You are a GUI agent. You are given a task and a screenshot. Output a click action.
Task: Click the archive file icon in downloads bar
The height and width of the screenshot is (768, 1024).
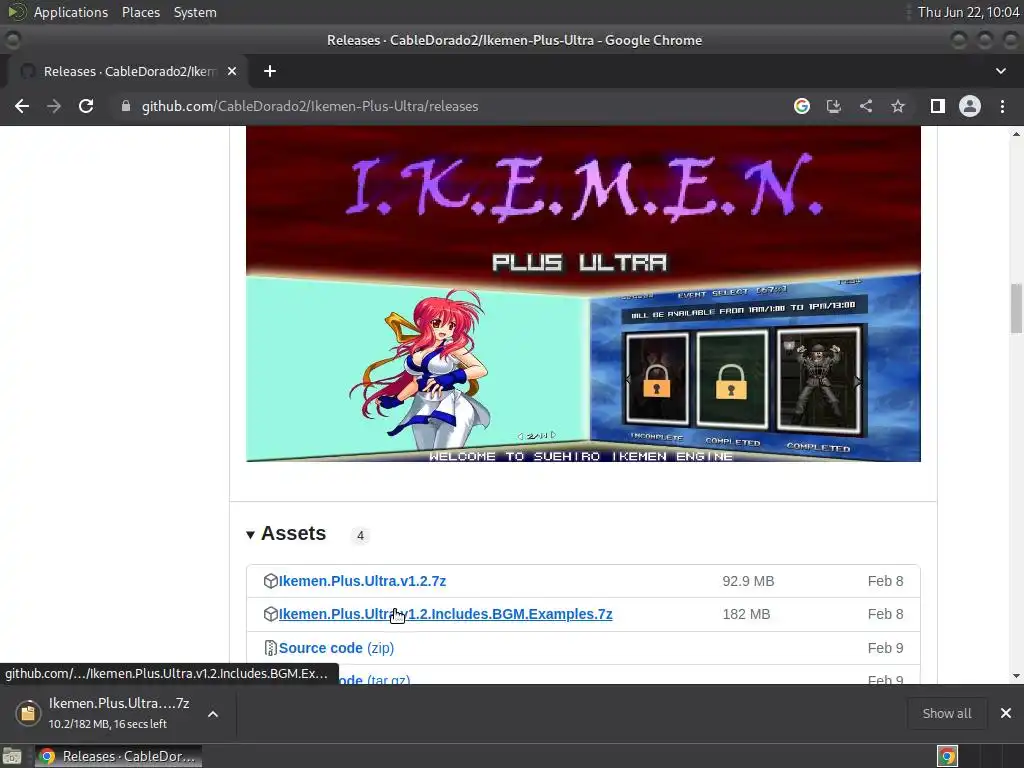[x=28, y=713]
